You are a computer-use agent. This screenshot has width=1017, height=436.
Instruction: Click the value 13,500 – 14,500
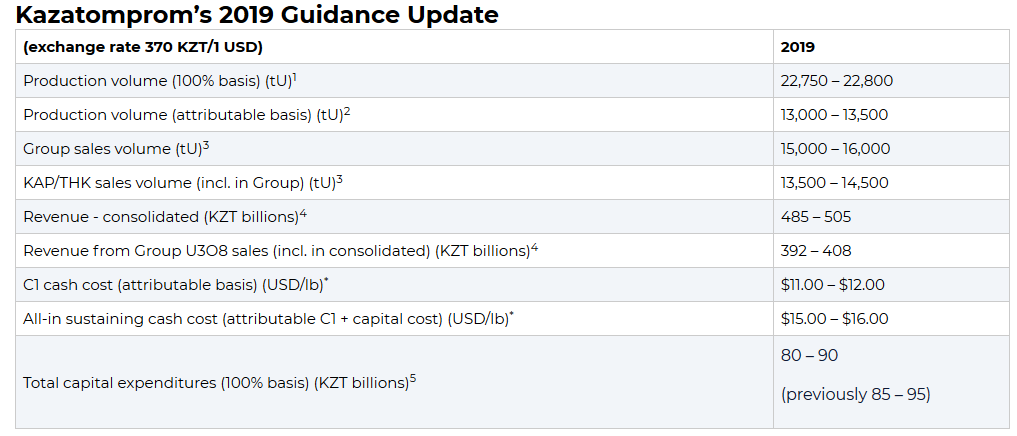point(835,183)
